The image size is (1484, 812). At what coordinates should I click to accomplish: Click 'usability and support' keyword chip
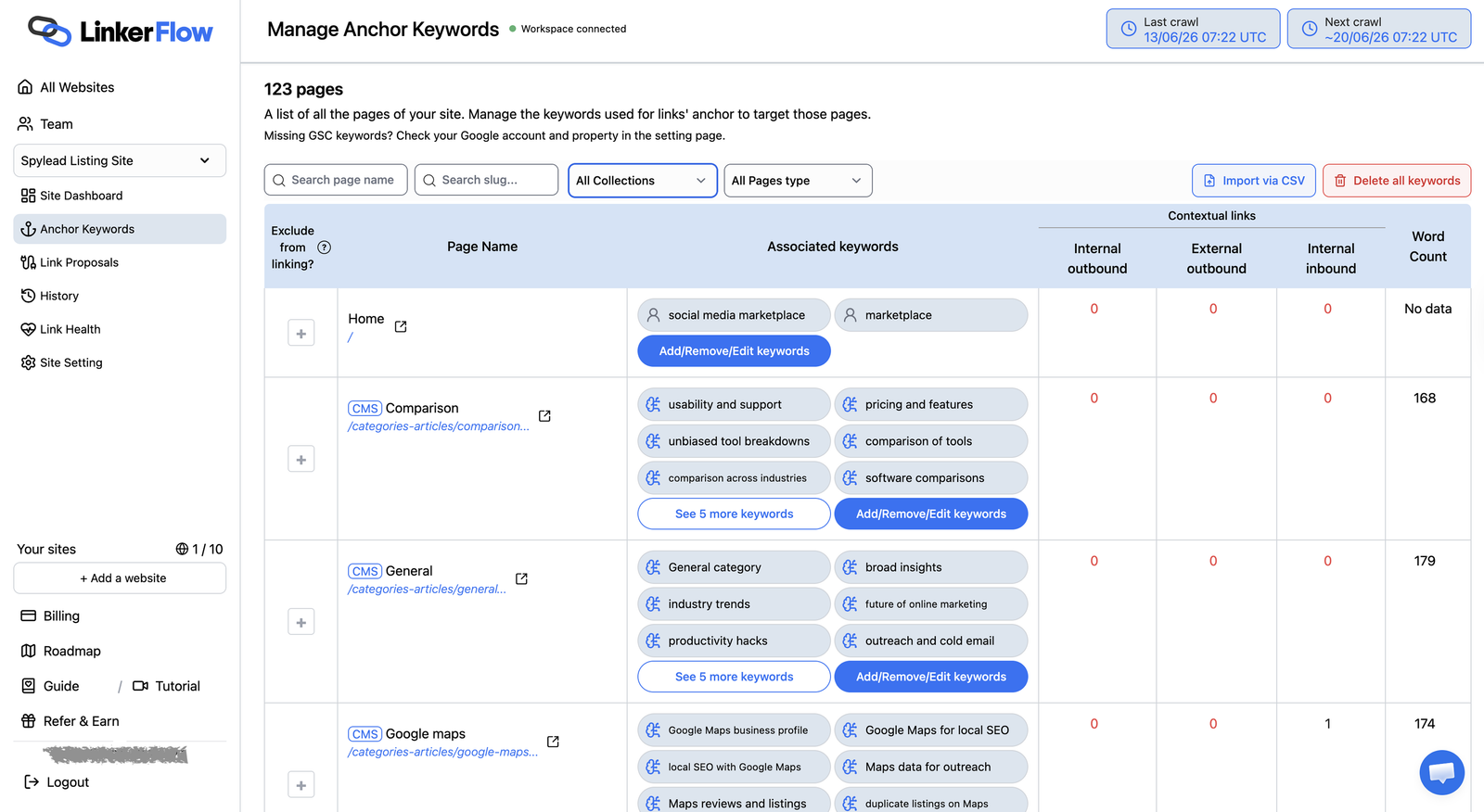(734, 404)
